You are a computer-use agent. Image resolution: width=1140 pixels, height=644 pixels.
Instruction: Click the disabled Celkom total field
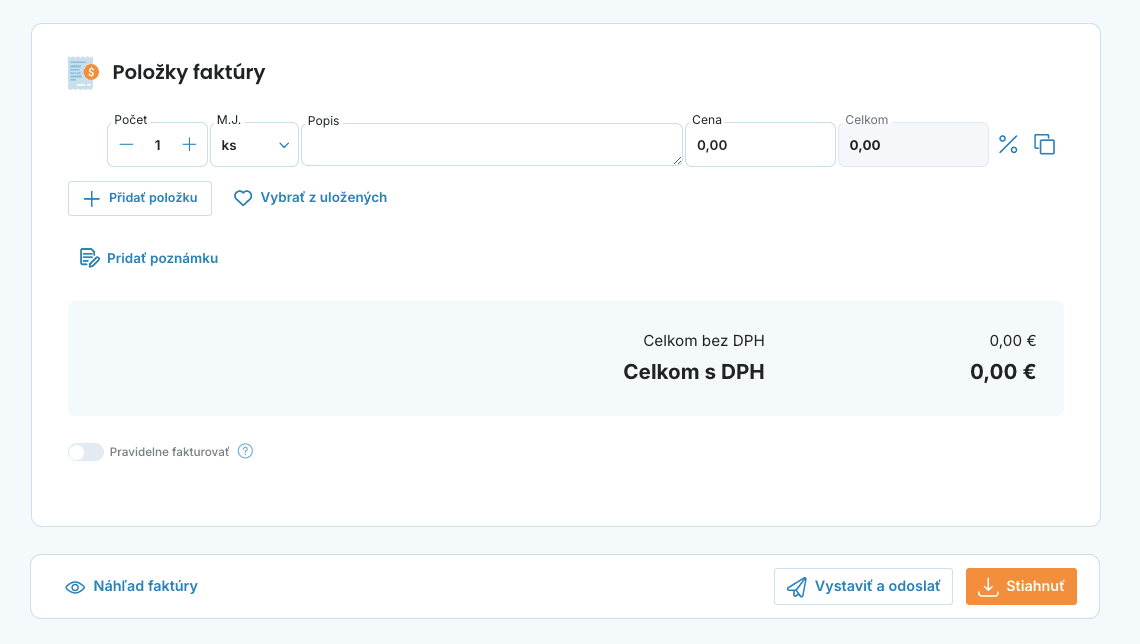[912, 145]
